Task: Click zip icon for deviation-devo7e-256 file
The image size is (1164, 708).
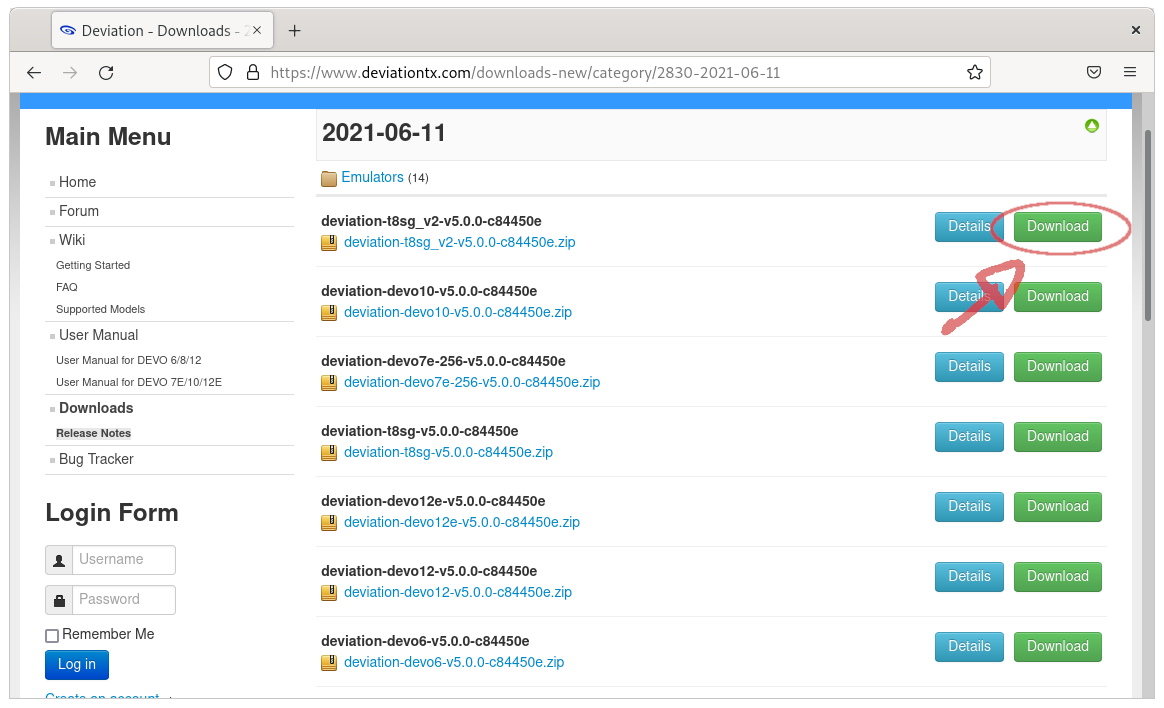Action: point(329,382)
